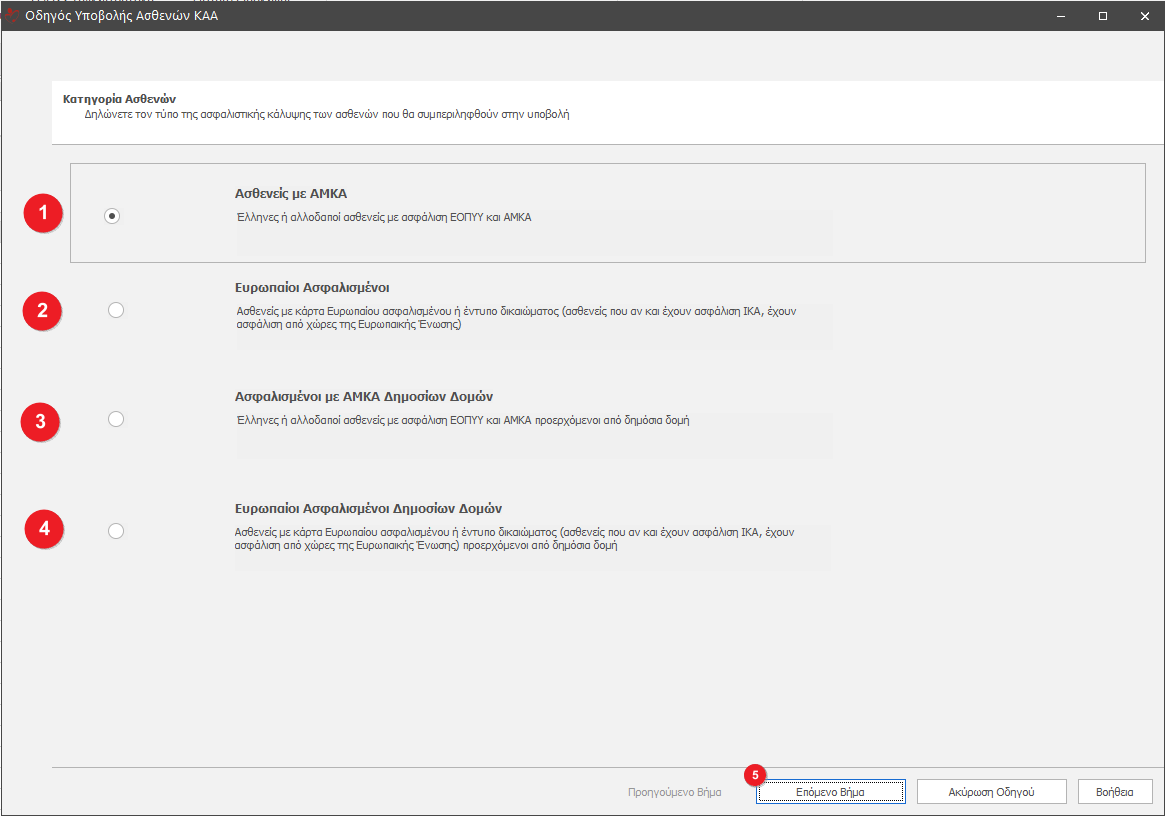1165x816 pixels.
Task: Cancel the wizard via 'Ακύρωση Οδηγού'
Action: coord(991,792)
